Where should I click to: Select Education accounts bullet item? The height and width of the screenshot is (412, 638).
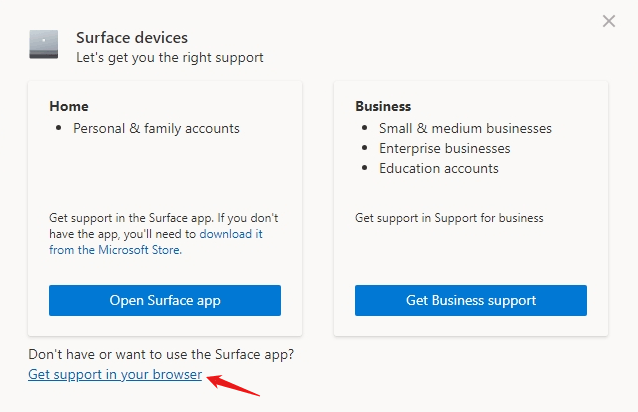coord(439,168)
